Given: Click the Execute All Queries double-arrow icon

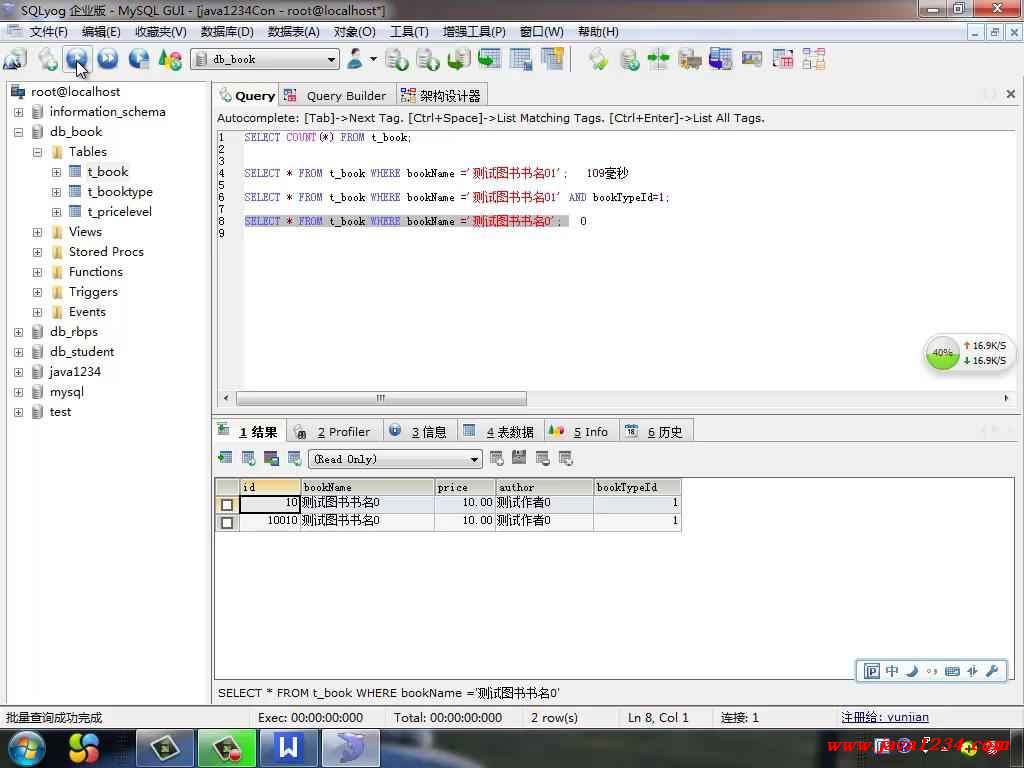Looking at the screenshot, I should [x=108, y=59].
